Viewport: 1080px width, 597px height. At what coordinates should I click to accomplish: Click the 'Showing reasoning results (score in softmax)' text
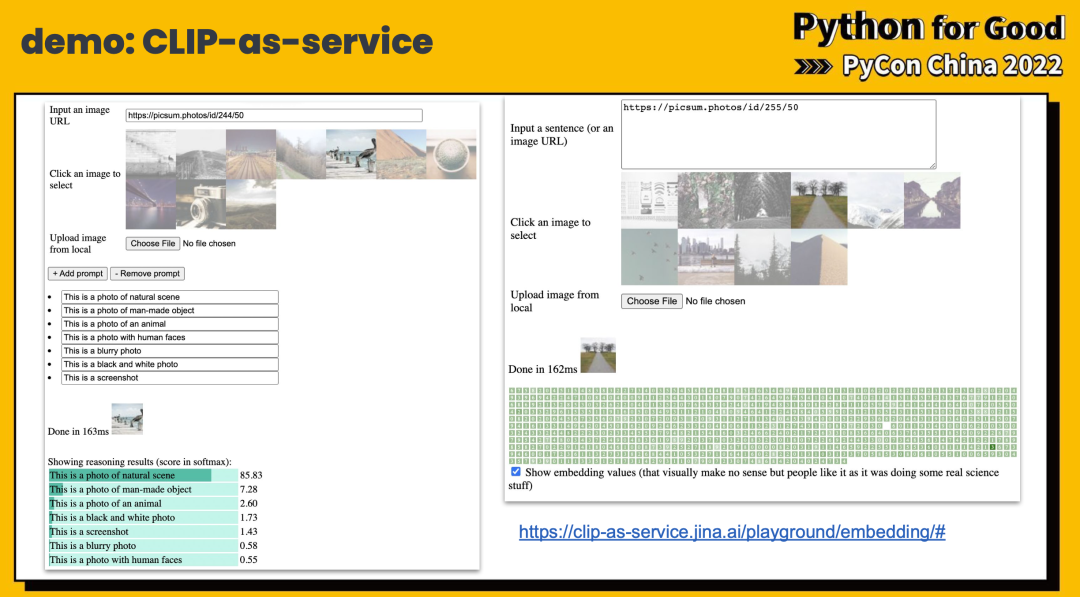(x=140, y=462)
